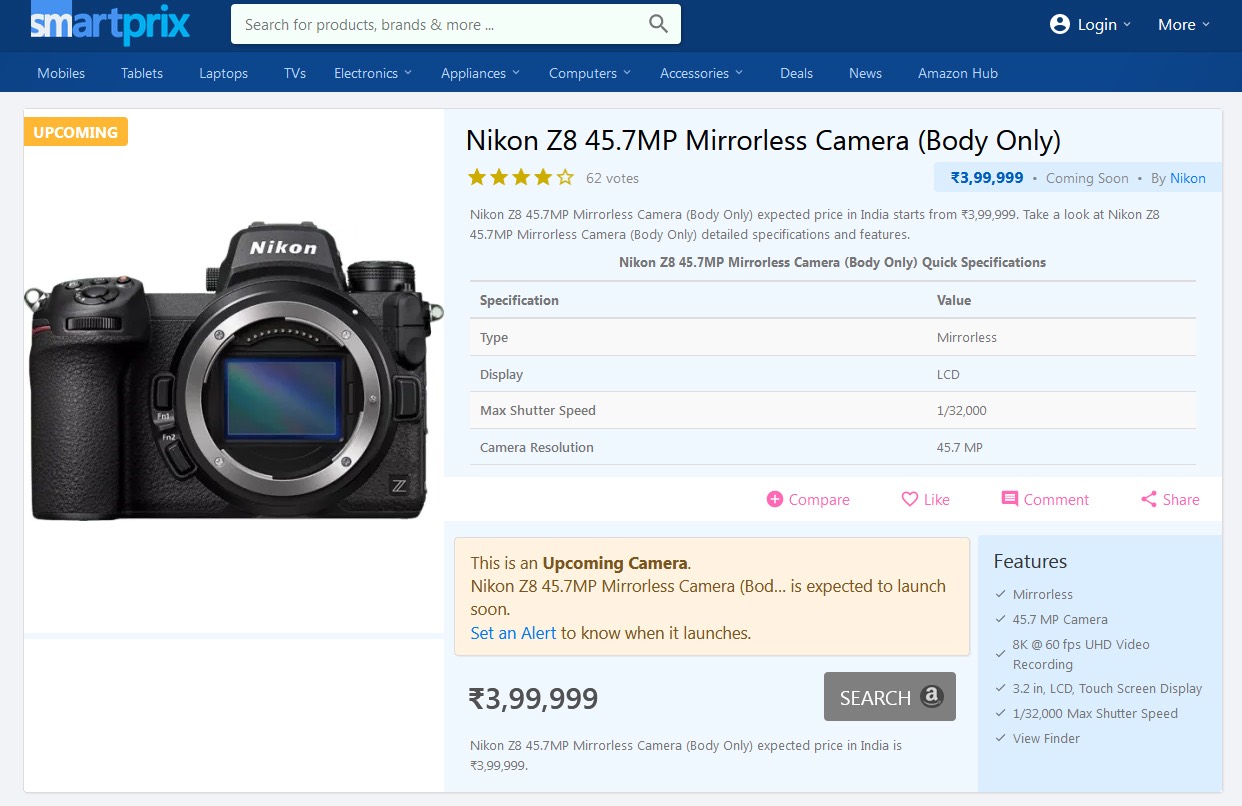Click the Smartprix logo

click(110, 24)
